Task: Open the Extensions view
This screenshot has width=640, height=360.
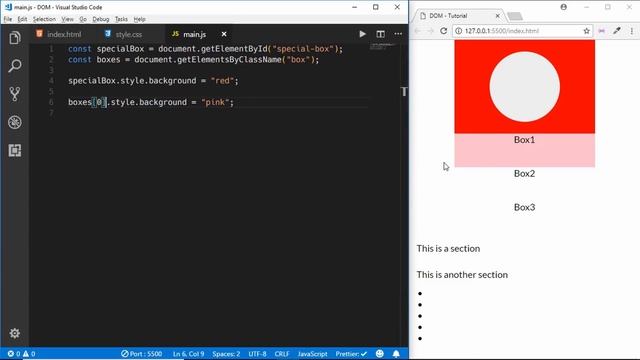Action: click(x=15, y=151)
